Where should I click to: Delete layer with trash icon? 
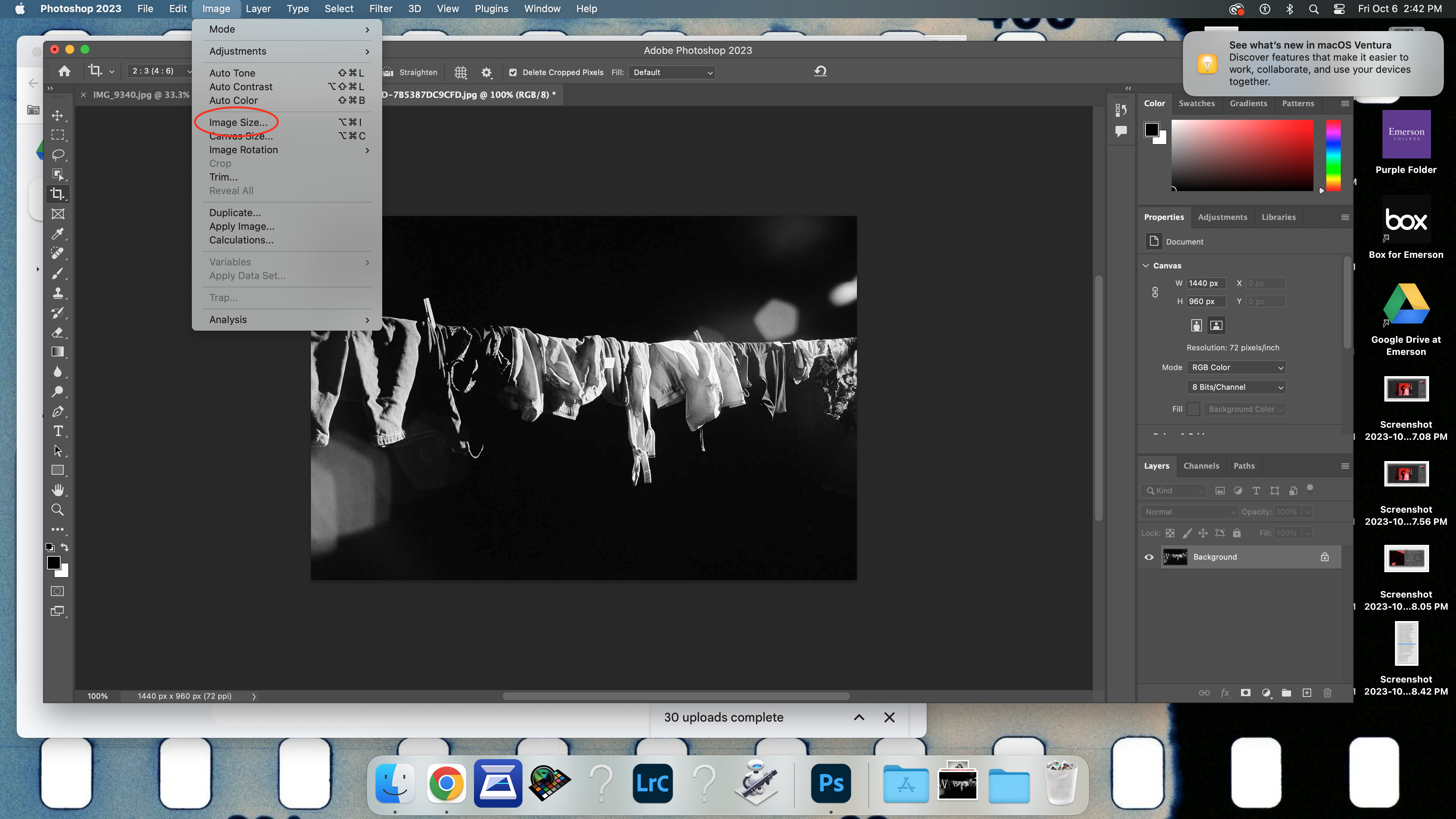(1328, 693)
